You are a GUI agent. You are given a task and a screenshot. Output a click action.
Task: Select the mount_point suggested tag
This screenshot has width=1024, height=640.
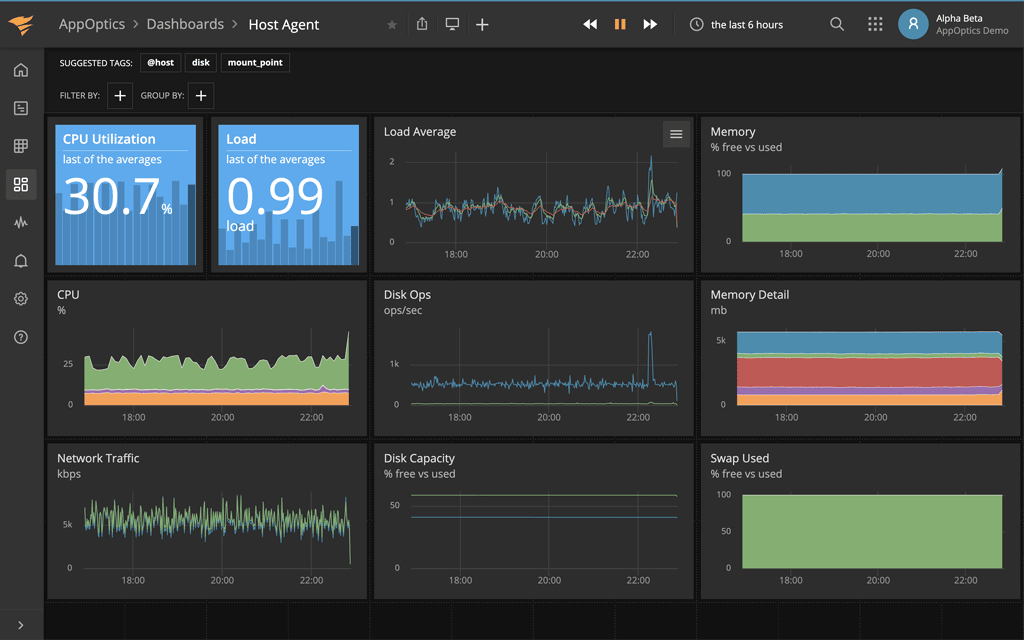click(255, 63)
